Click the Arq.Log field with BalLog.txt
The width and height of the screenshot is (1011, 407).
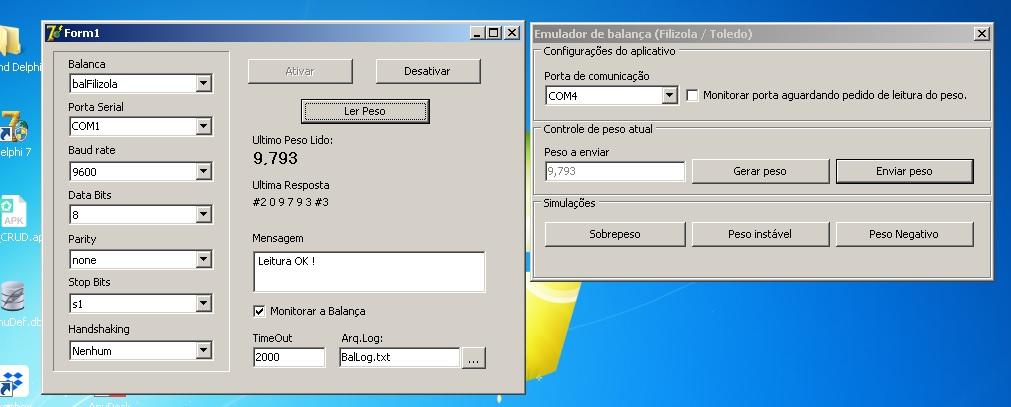[x=399, y=357]
